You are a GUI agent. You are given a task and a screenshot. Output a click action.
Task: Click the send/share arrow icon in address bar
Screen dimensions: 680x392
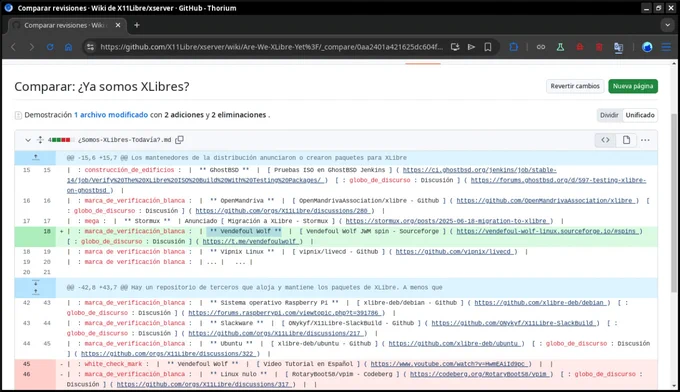tap(471, 47)
